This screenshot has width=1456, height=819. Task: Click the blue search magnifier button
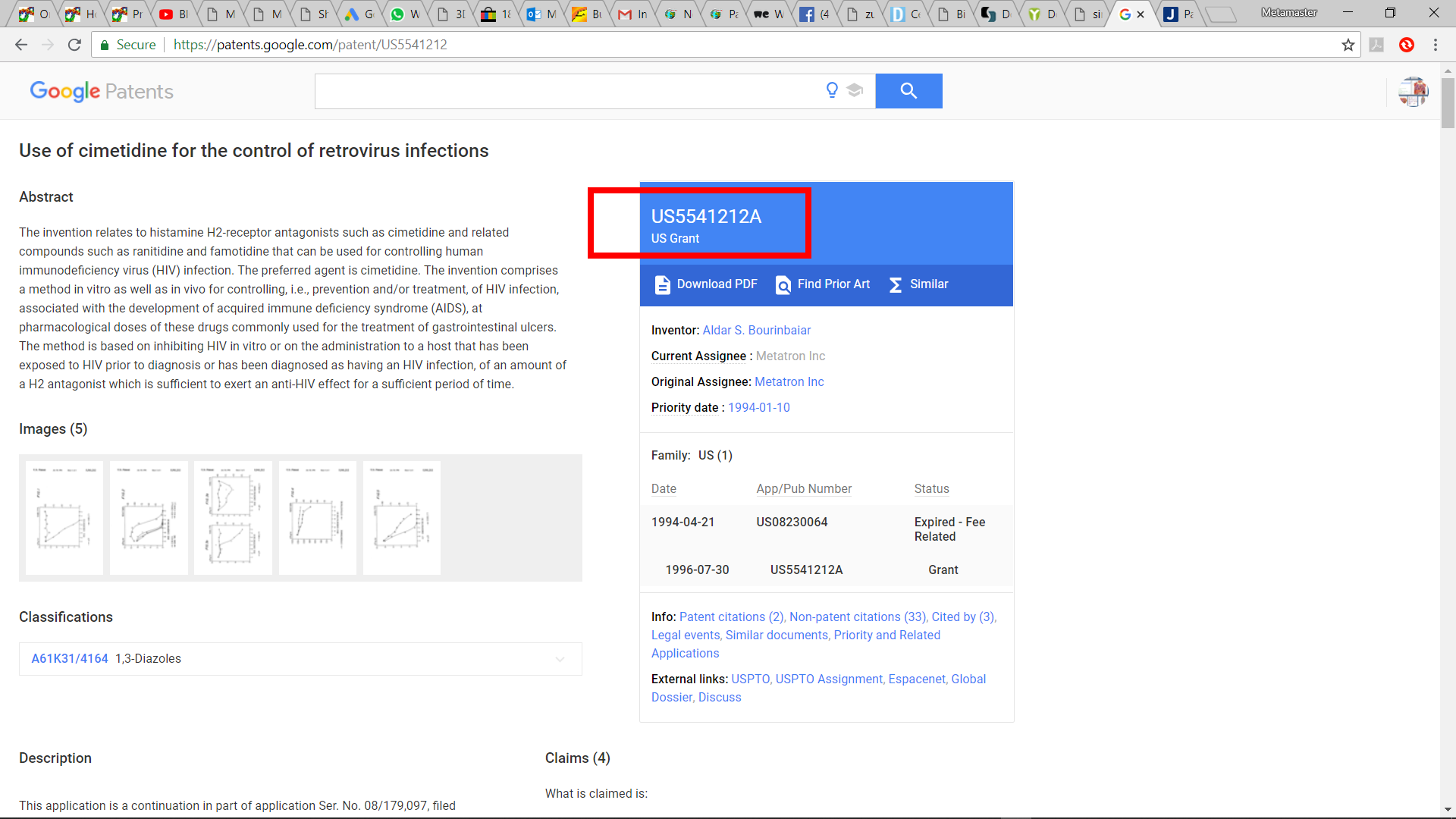coord(908,91)
